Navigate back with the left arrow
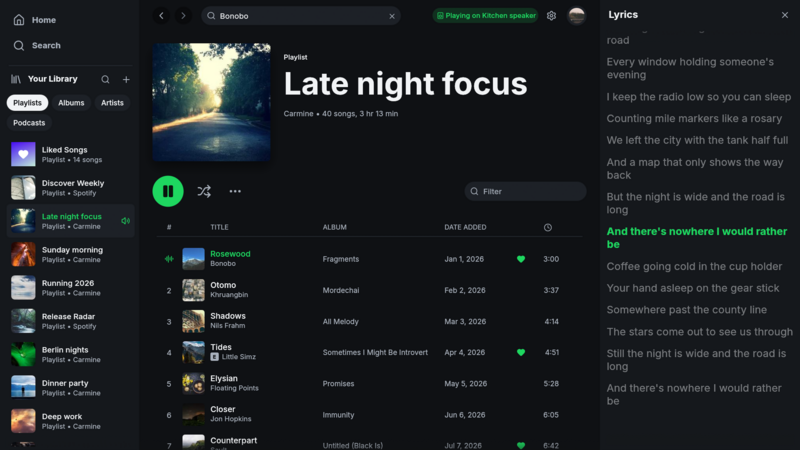Screen dimensions: 800x450 tap(161, 16)
